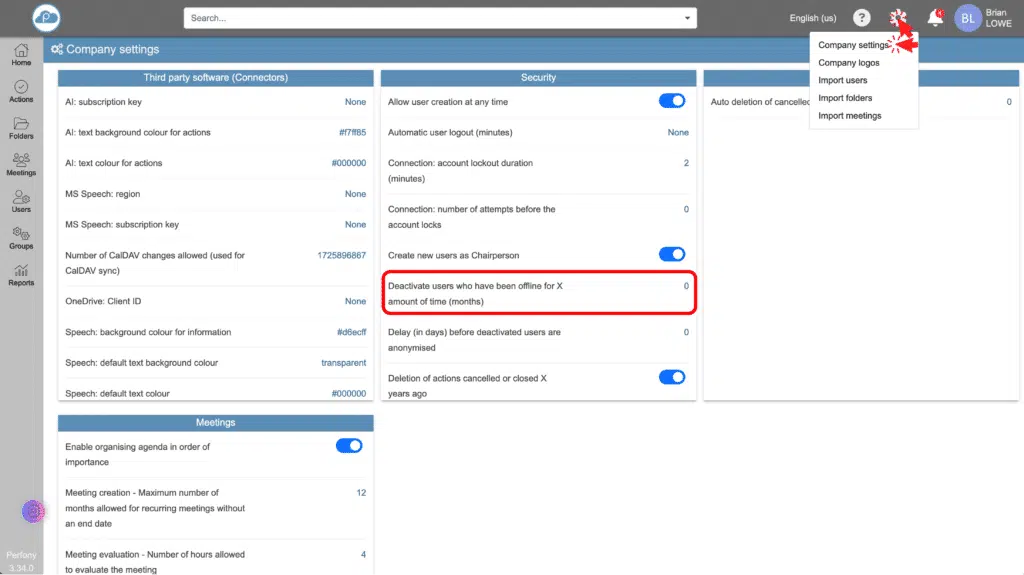This screenshot has width=1024, height=575.
Task: Open the Groups sidebar icon
Action: [x=21, y=238]
